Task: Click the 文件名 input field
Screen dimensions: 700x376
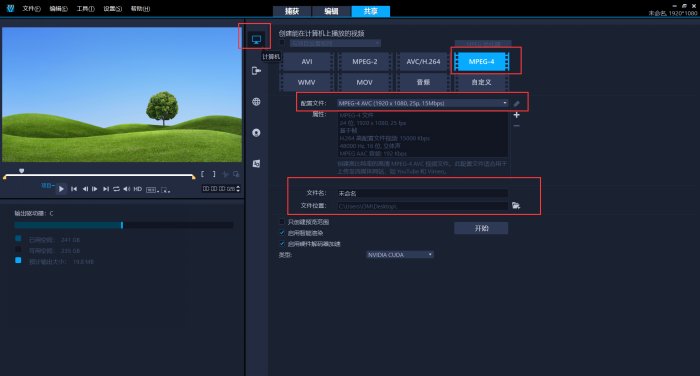Action: (x=422, y=193)
